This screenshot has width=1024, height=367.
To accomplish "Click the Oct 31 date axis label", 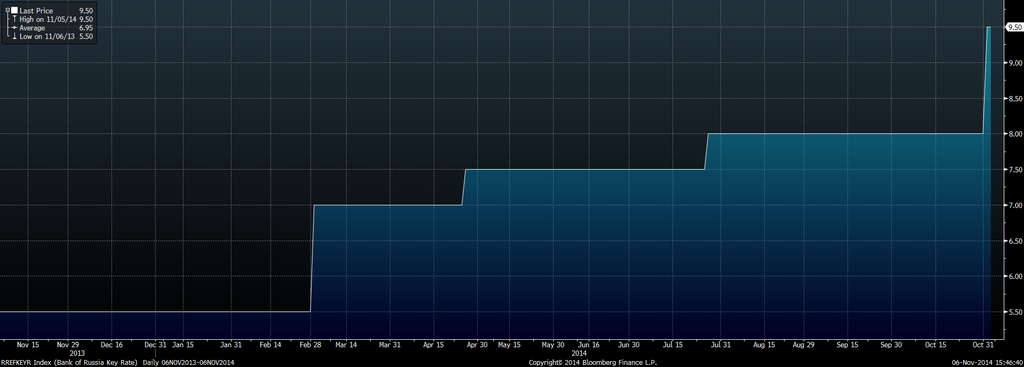I will click(983, 344).
